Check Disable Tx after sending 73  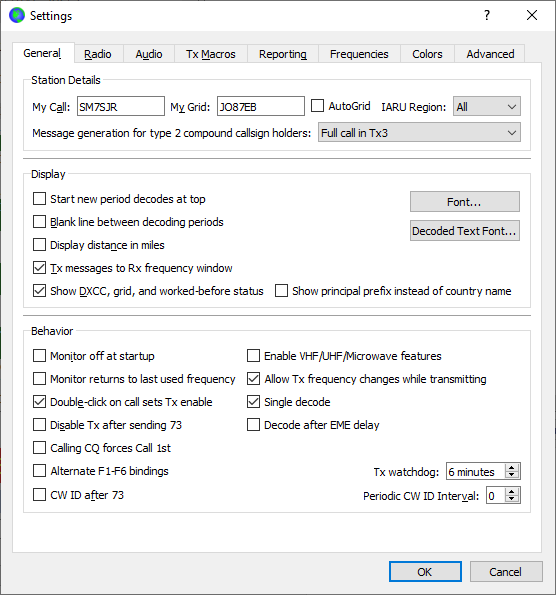click(x=39, y=425)
